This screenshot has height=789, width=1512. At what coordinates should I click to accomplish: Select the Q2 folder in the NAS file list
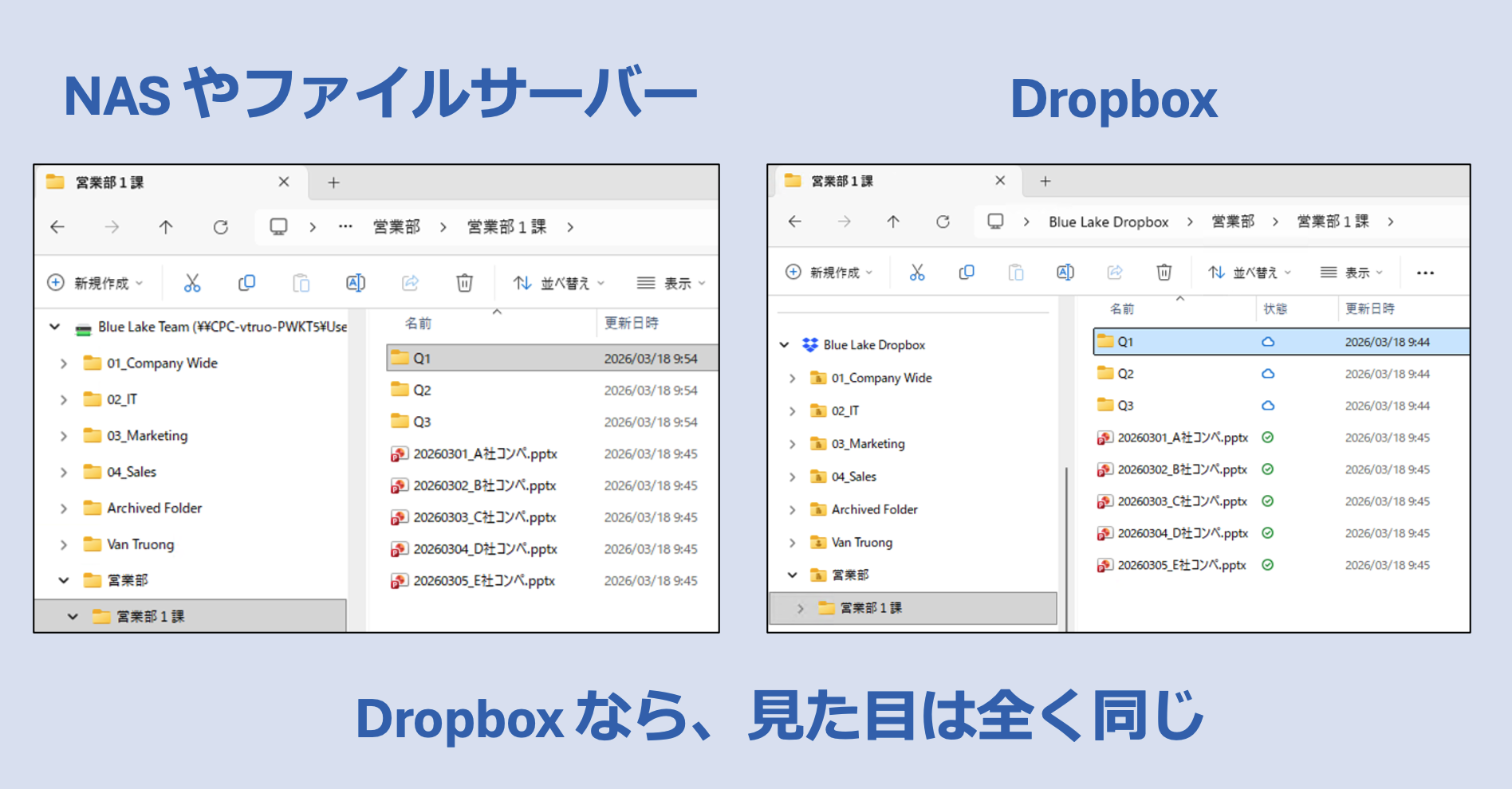tap(421, 390)
